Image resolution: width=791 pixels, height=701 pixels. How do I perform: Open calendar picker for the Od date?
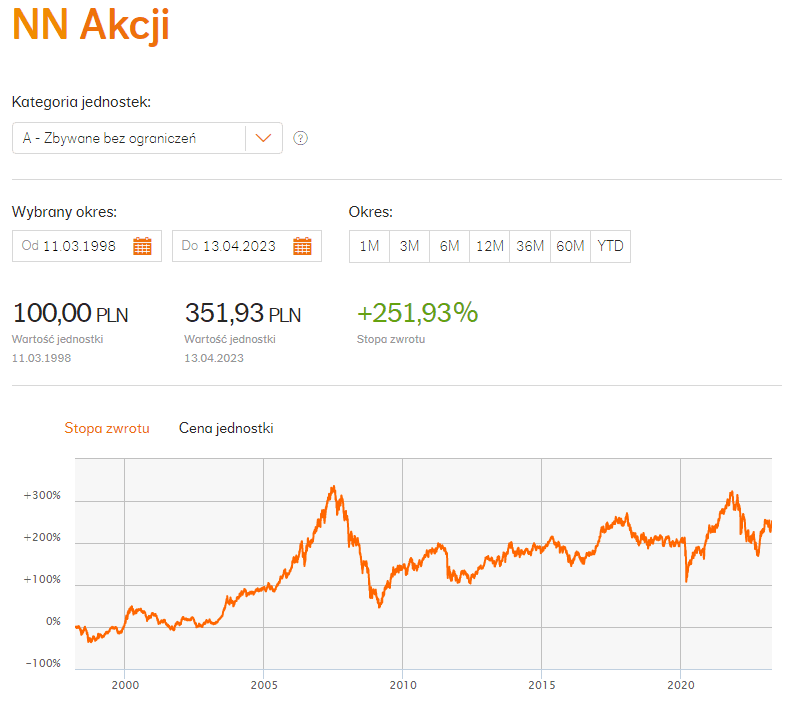click(x=142, y=246)
